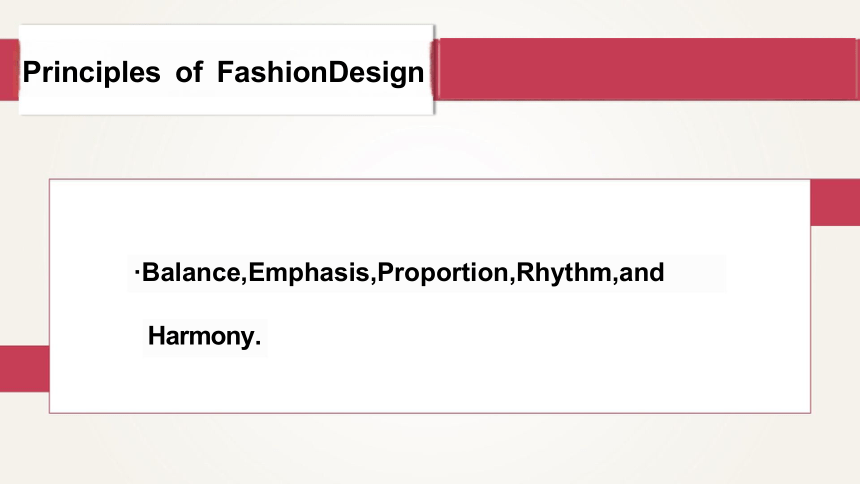Image resolution: width=860 pixels, height=484 pixels.
Task: Click the beige slide background below the content box
Action: [429, 449]
